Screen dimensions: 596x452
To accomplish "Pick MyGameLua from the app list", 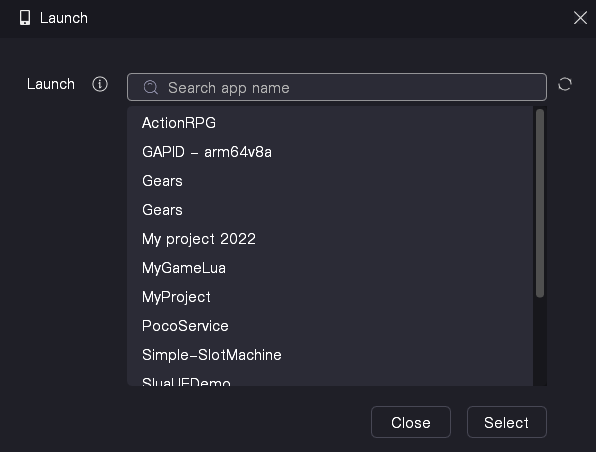I will pos(330,268).
